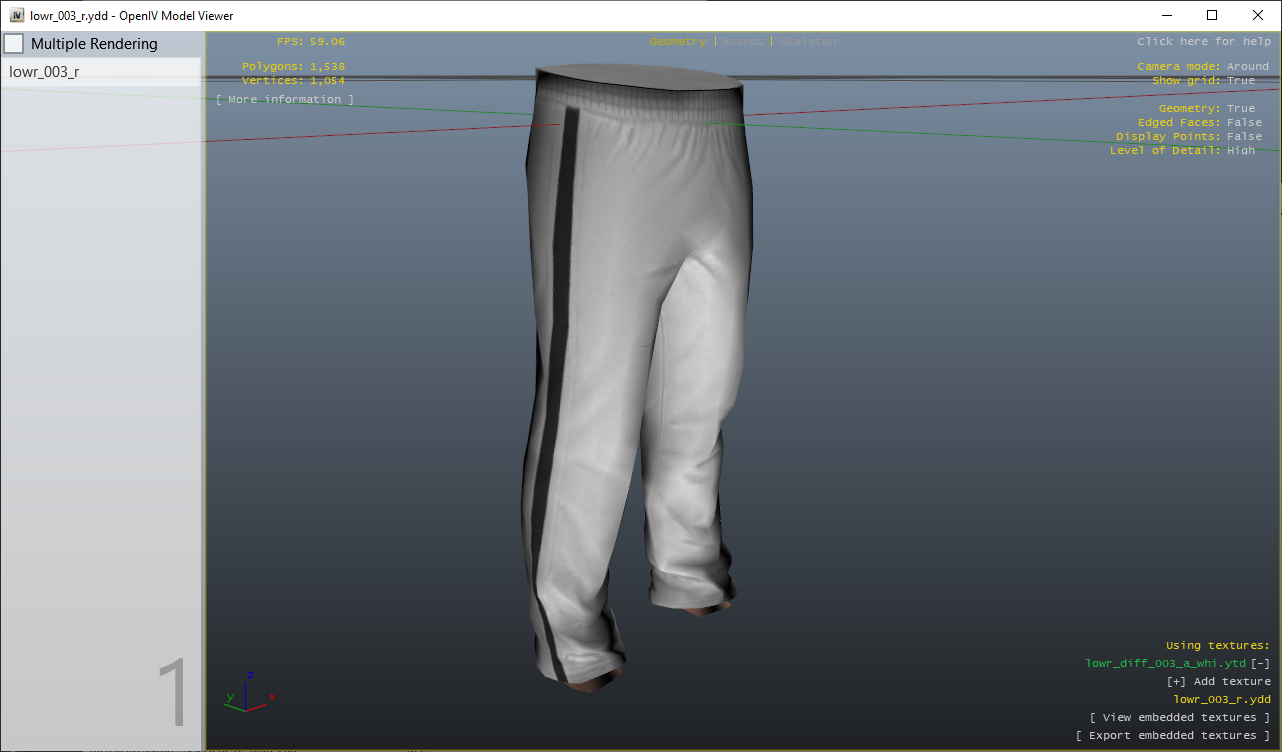Minimize the Model Viewer window
Image resolution: width=1282 pixels, height=752 pixels.
(1166, 15)
